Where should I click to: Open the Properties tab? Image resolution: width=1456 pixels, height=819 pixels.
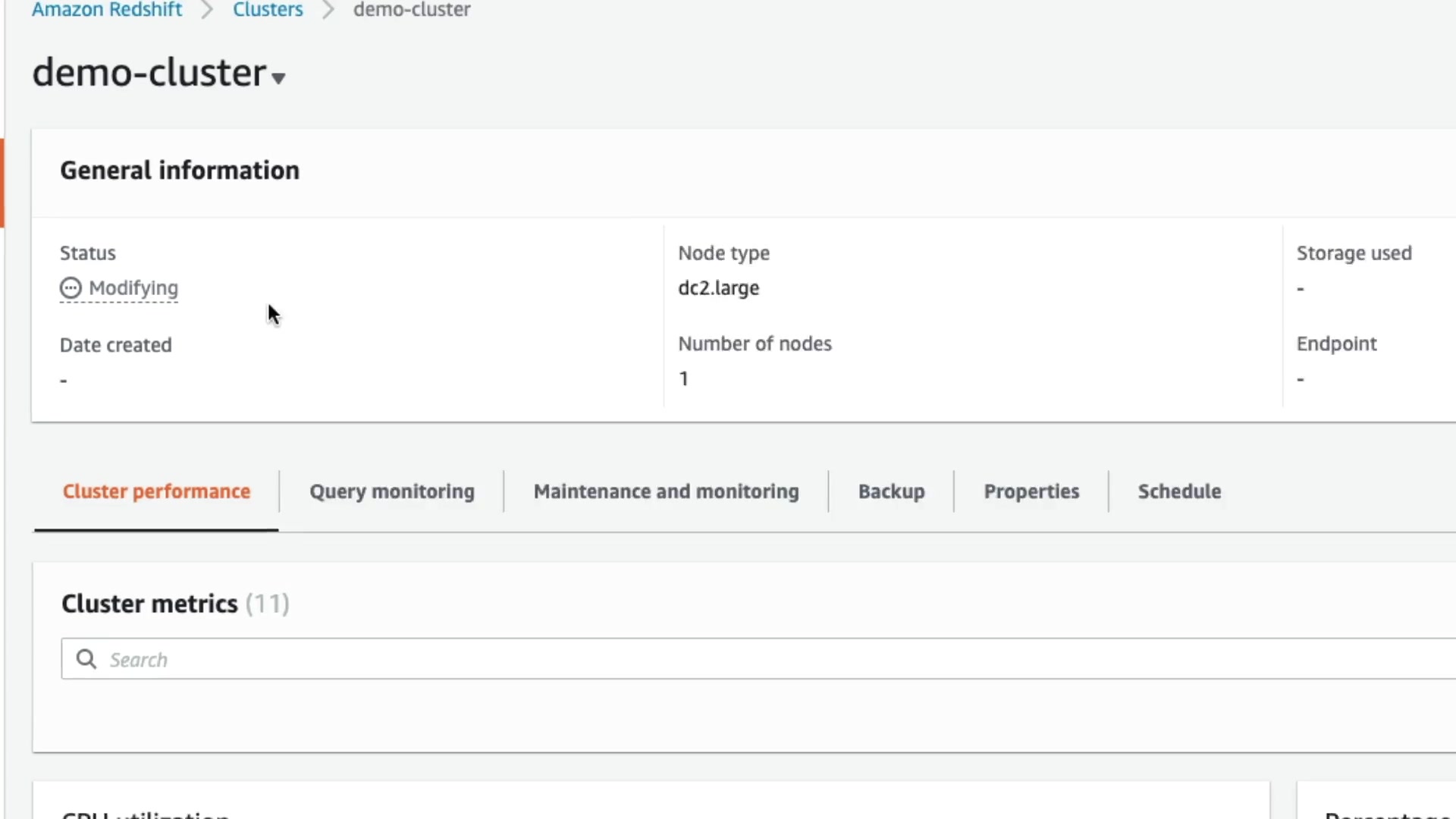click(1031, 491)
